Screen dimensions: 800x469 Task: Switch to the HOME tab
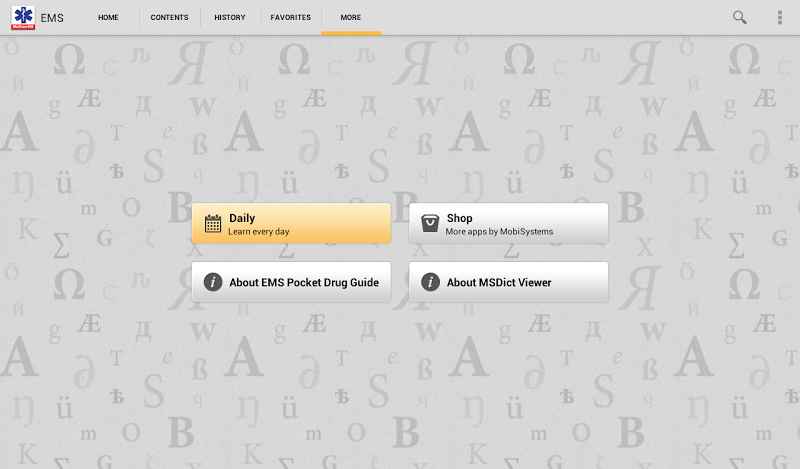[108, 17]
